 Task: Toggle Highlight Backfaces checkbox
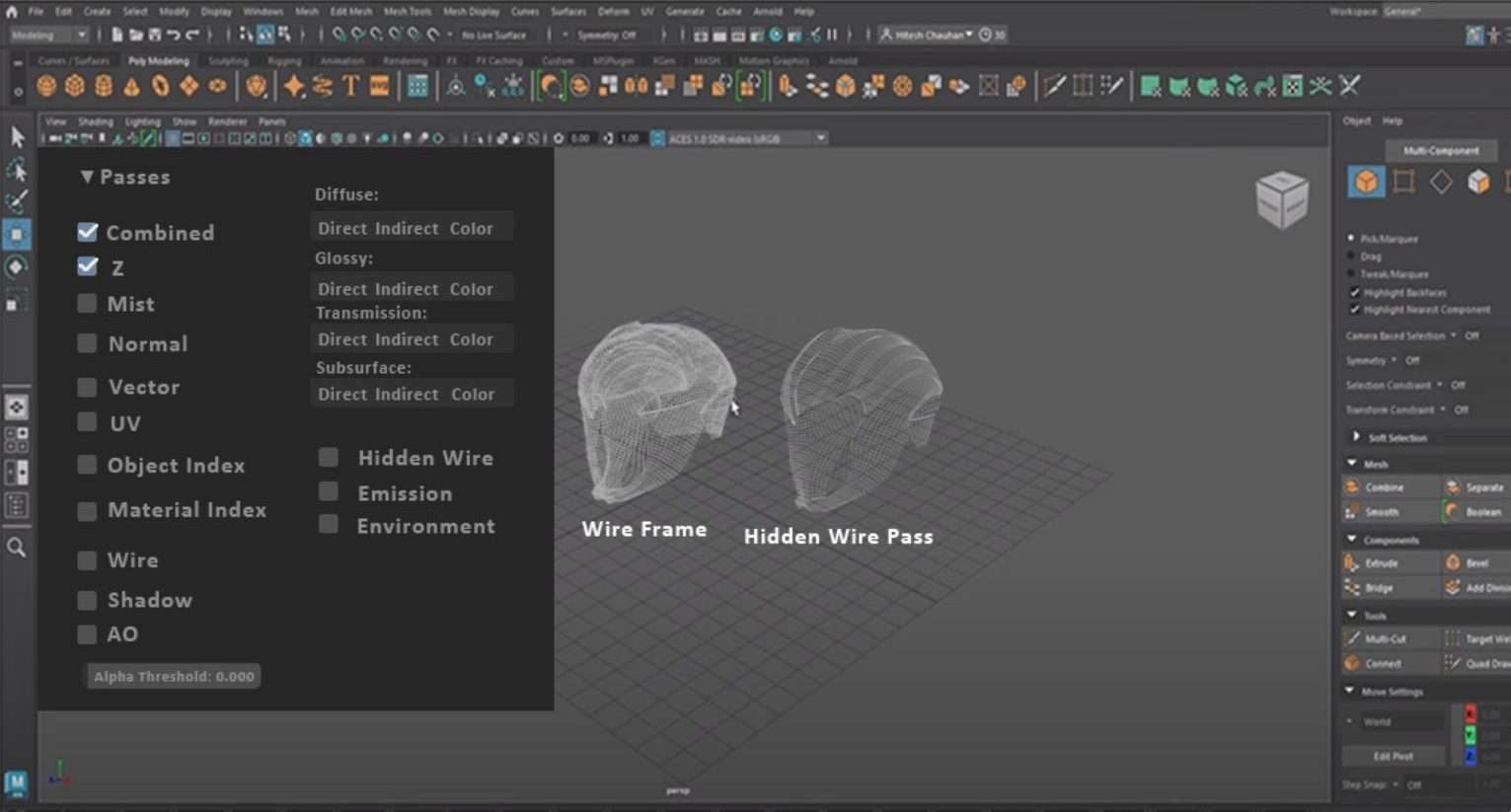[x=1354, y=292]
